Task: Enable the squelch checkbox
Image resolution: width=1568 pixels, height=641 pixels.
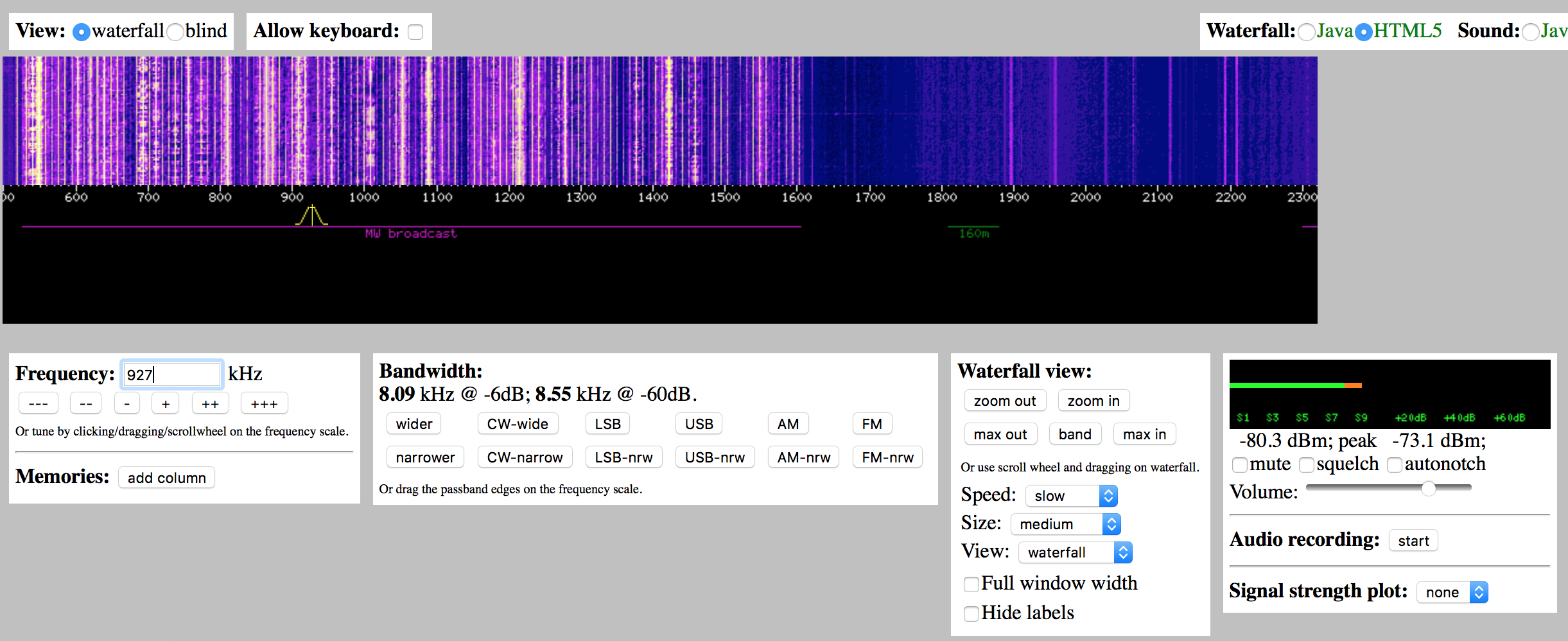Action: [1307, 465]
